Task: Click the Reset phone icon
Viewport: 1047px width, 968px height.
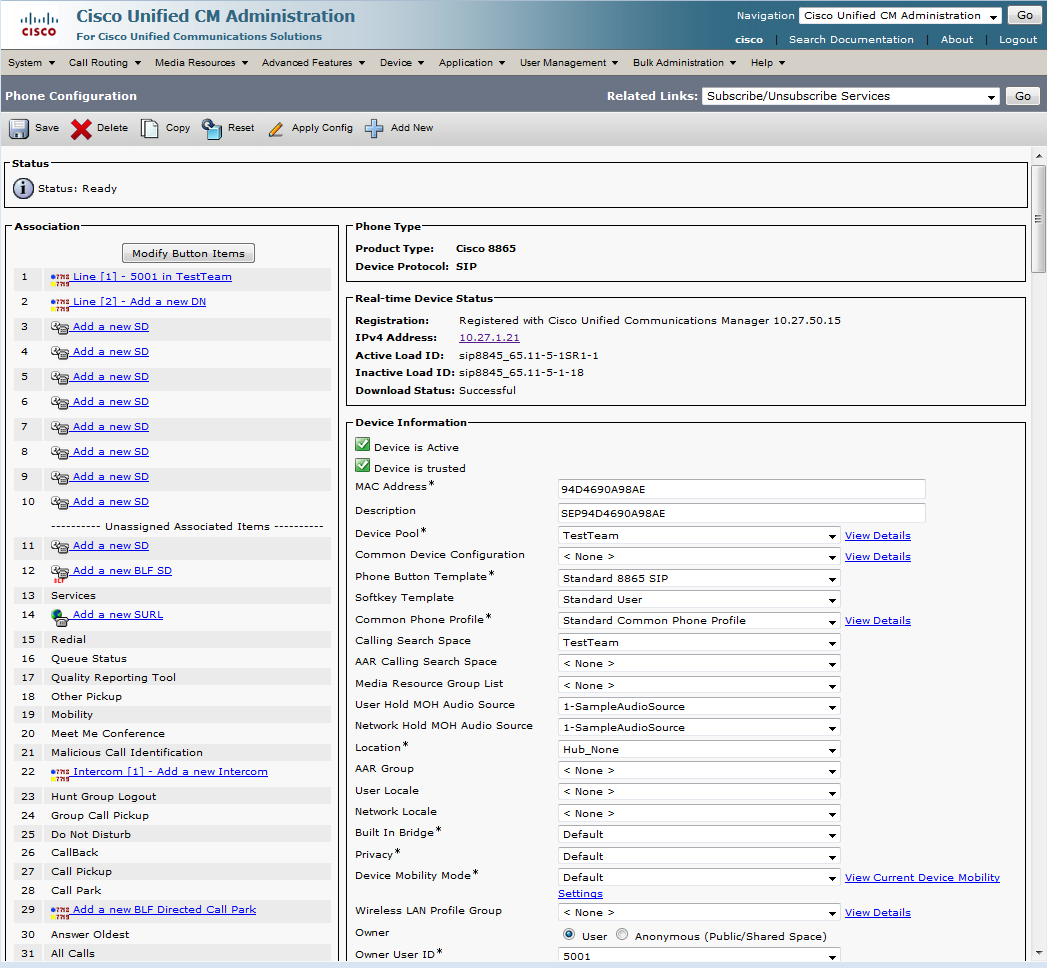Action: 212,129
